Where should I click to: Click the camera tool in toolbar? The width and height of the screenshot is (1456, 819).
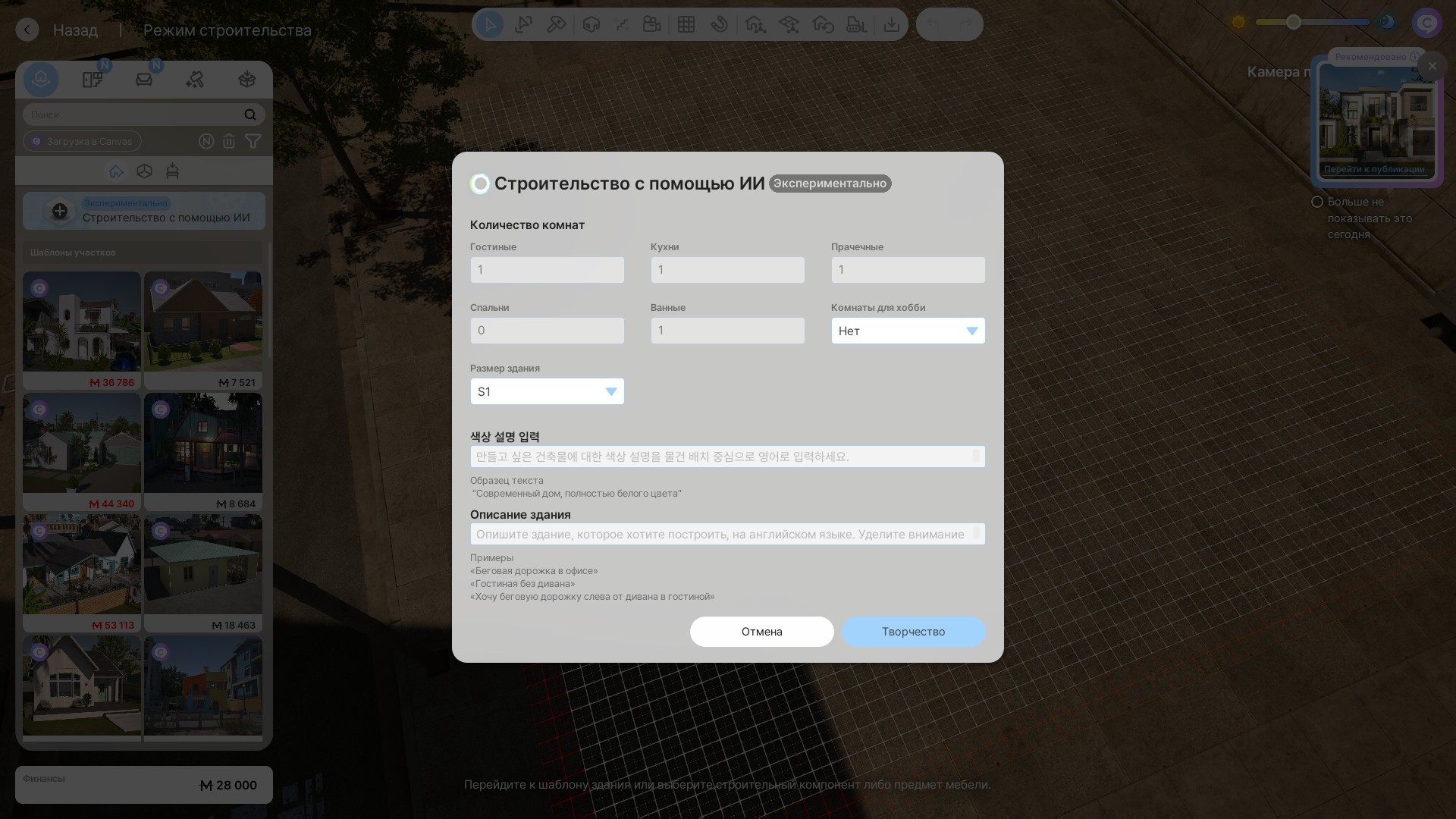[x=651, y=25]
